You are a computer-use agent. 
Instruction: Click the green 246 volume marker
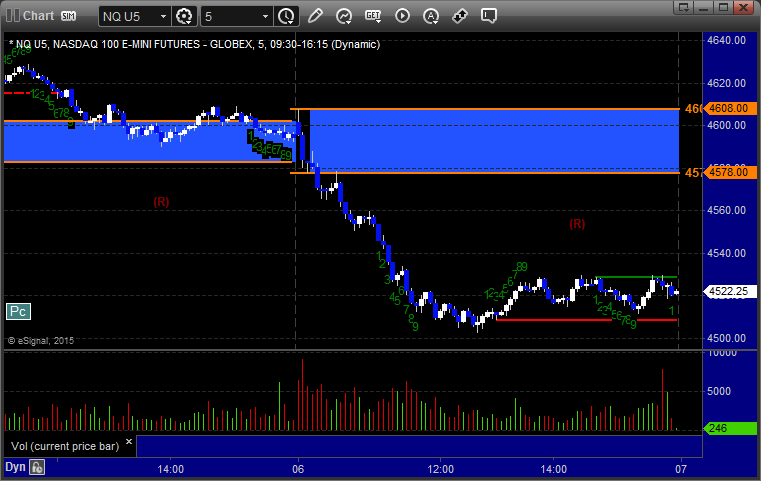pyautogui.click(x=730, y=428)
